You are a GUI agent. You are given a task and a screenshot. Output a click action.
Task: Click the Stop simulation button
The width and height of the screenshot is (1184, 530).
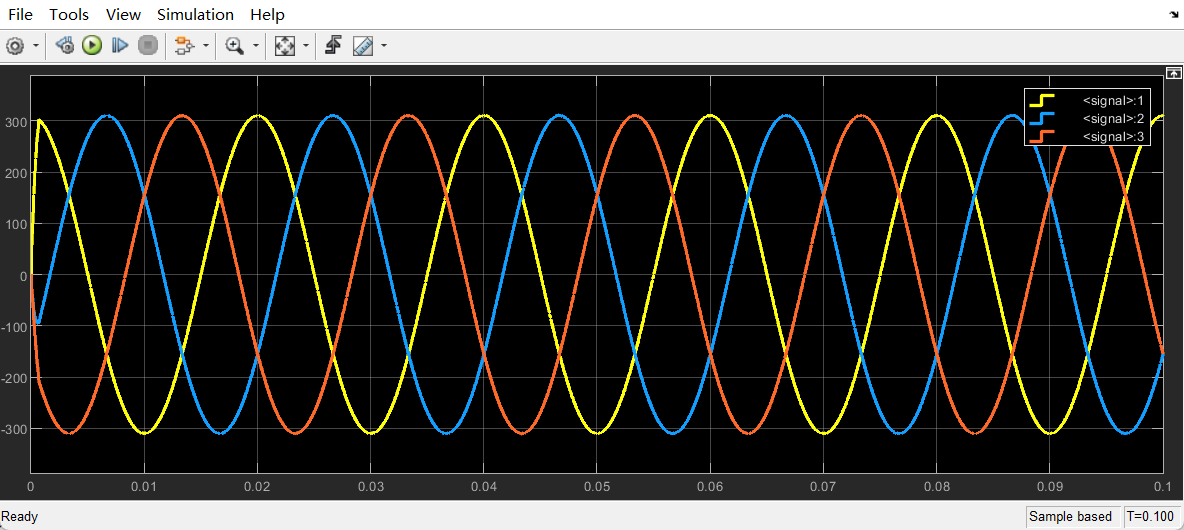[x=148, y=45]
